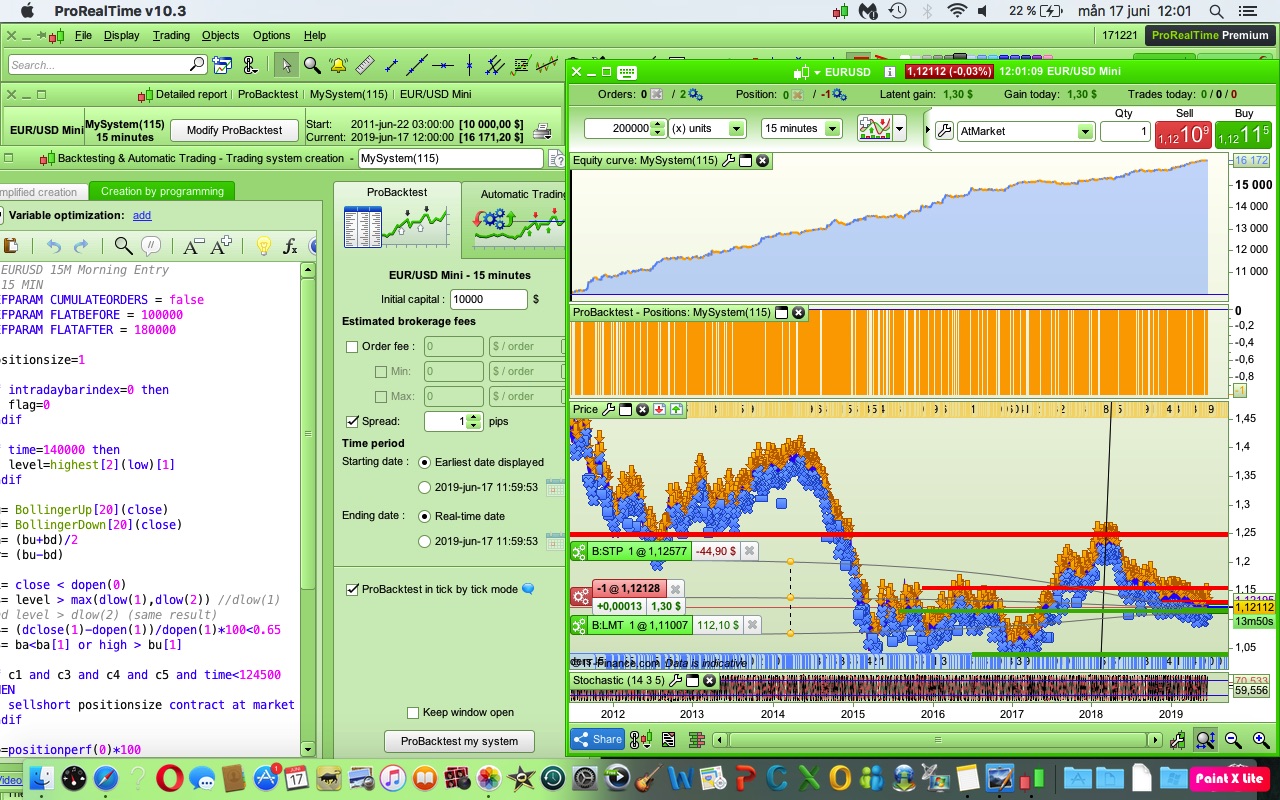Open the Objects menu
This screenshot has height=800, width=1280.
click(x=221, y=35)
